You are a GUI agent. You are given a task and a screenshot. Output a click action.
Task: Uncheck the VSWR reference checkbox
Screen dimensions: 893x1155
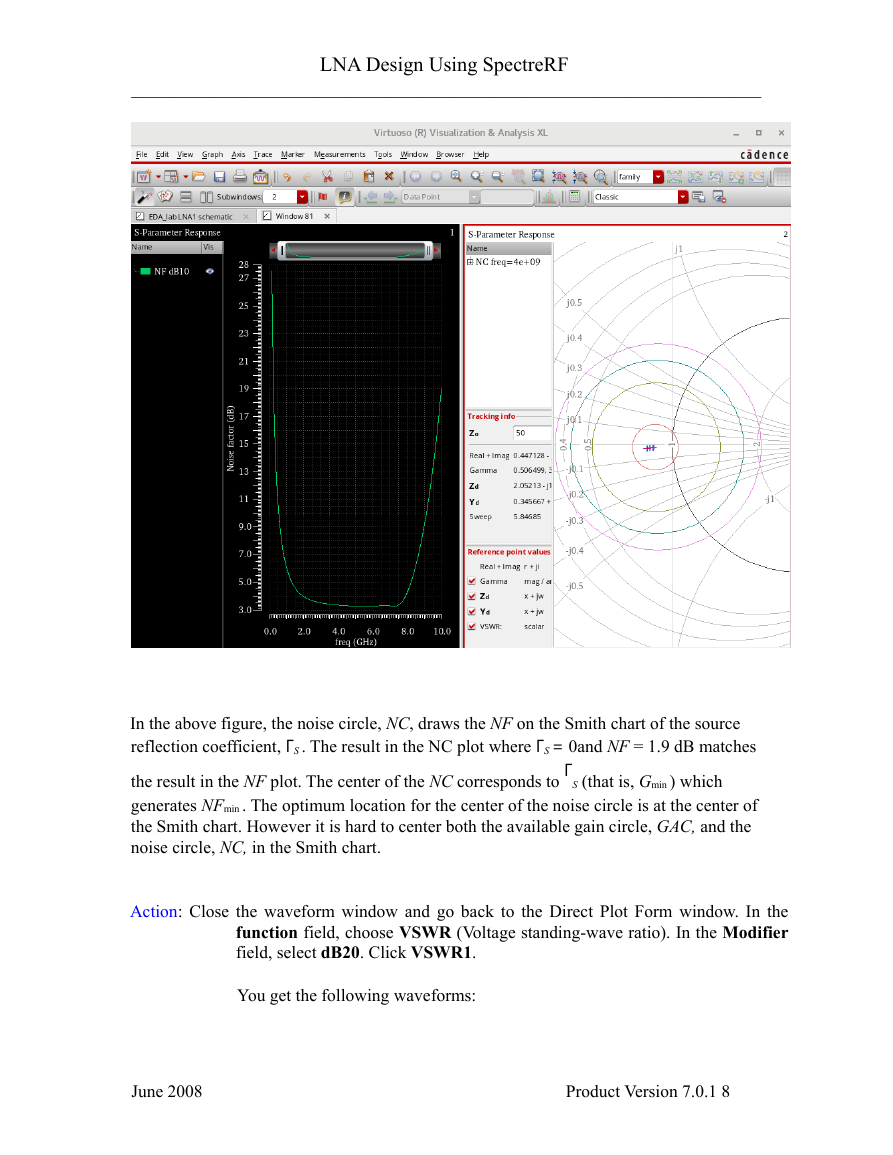[x=472, y=626]
